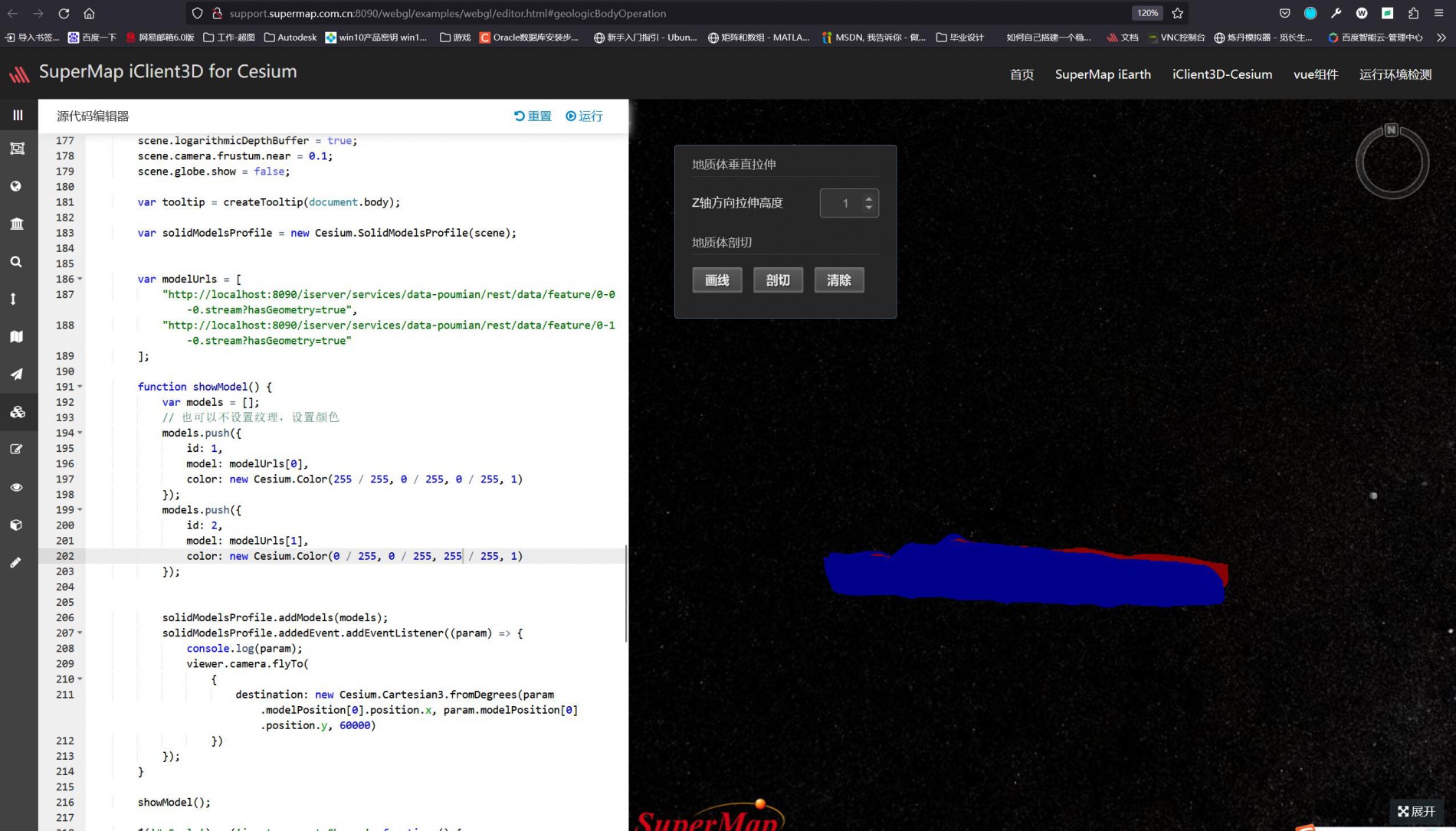
Task: Click the code editor vertical scrollbar
Action: [626, 594]
